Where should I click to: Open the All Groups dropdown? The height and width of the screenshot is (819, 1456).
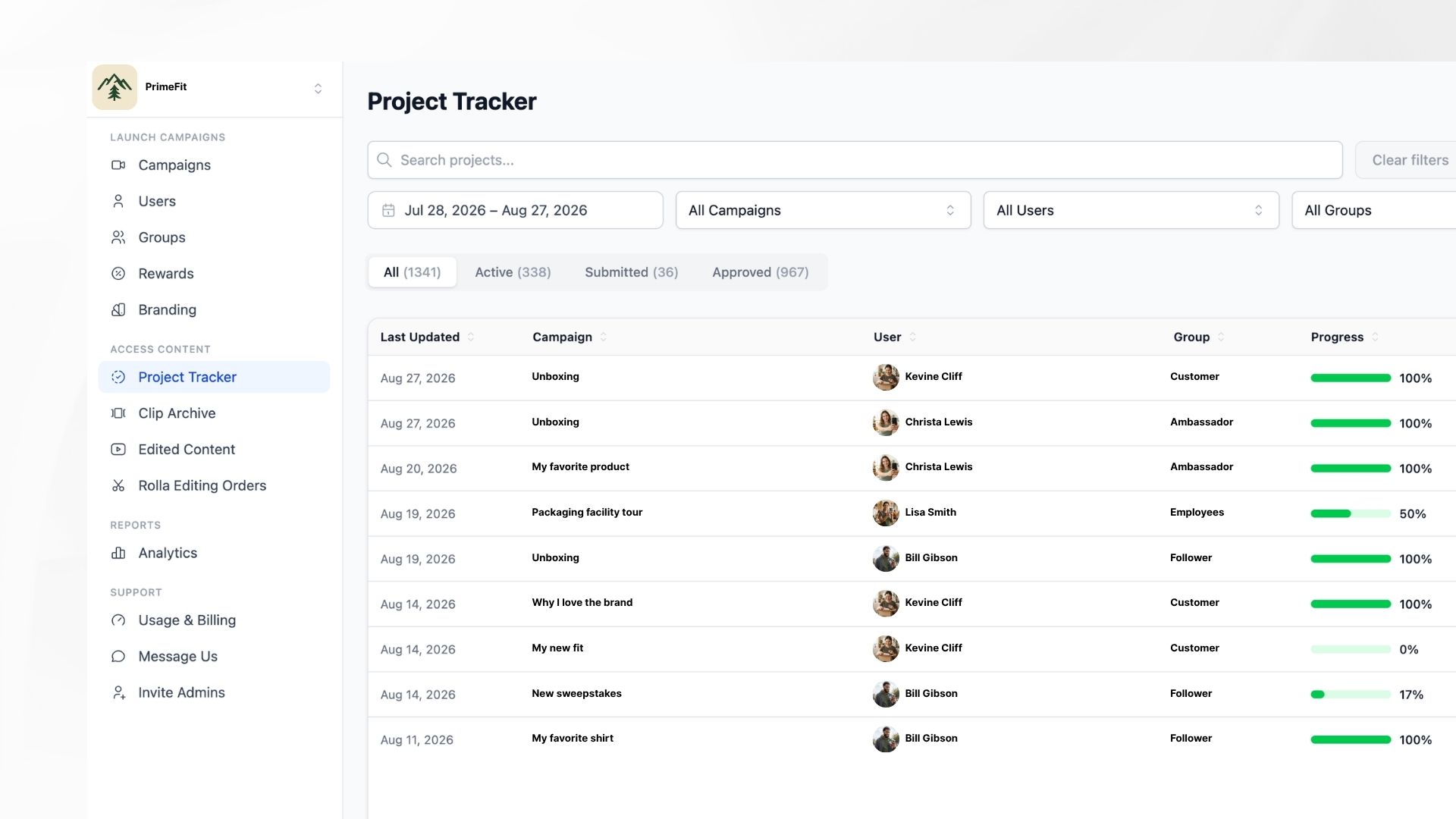click(1373, 210)
